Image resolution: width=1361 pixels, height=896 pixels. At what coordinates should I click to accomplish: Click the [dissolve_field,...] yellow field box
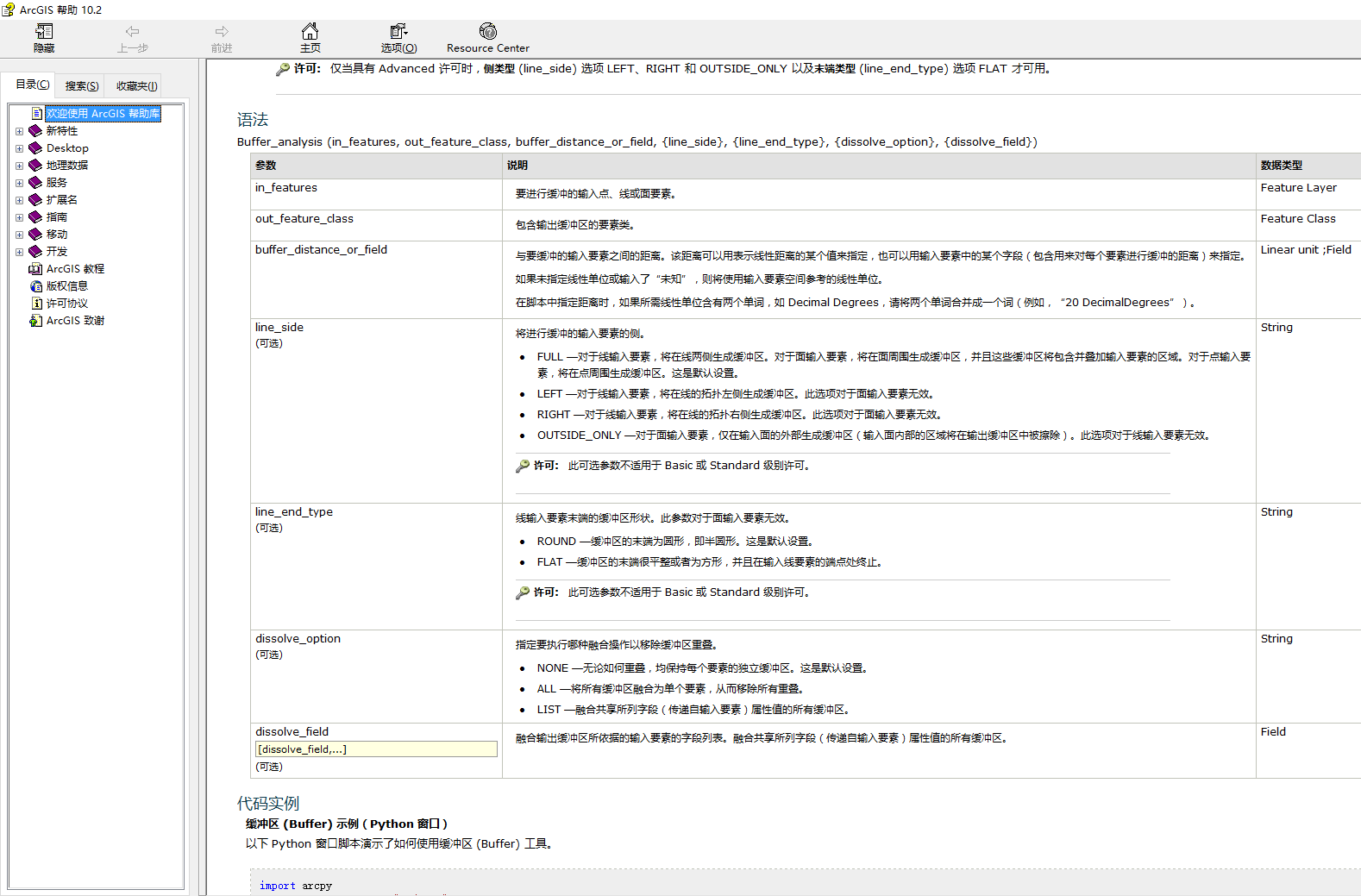coord(376,749)
